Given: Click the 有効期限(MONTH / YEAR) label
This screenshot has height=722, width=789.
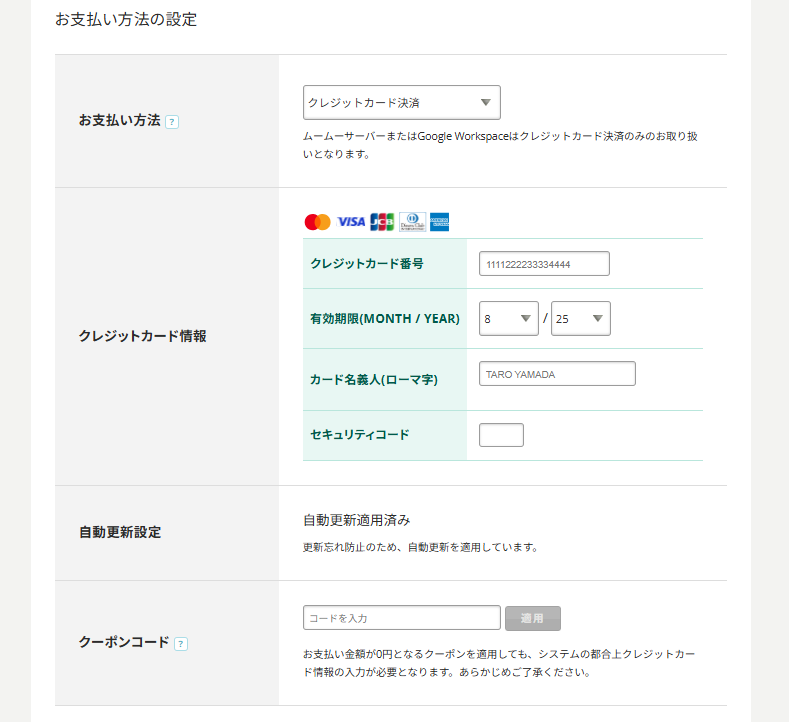Looking at the screenshot, I should (x=385, y=319).
